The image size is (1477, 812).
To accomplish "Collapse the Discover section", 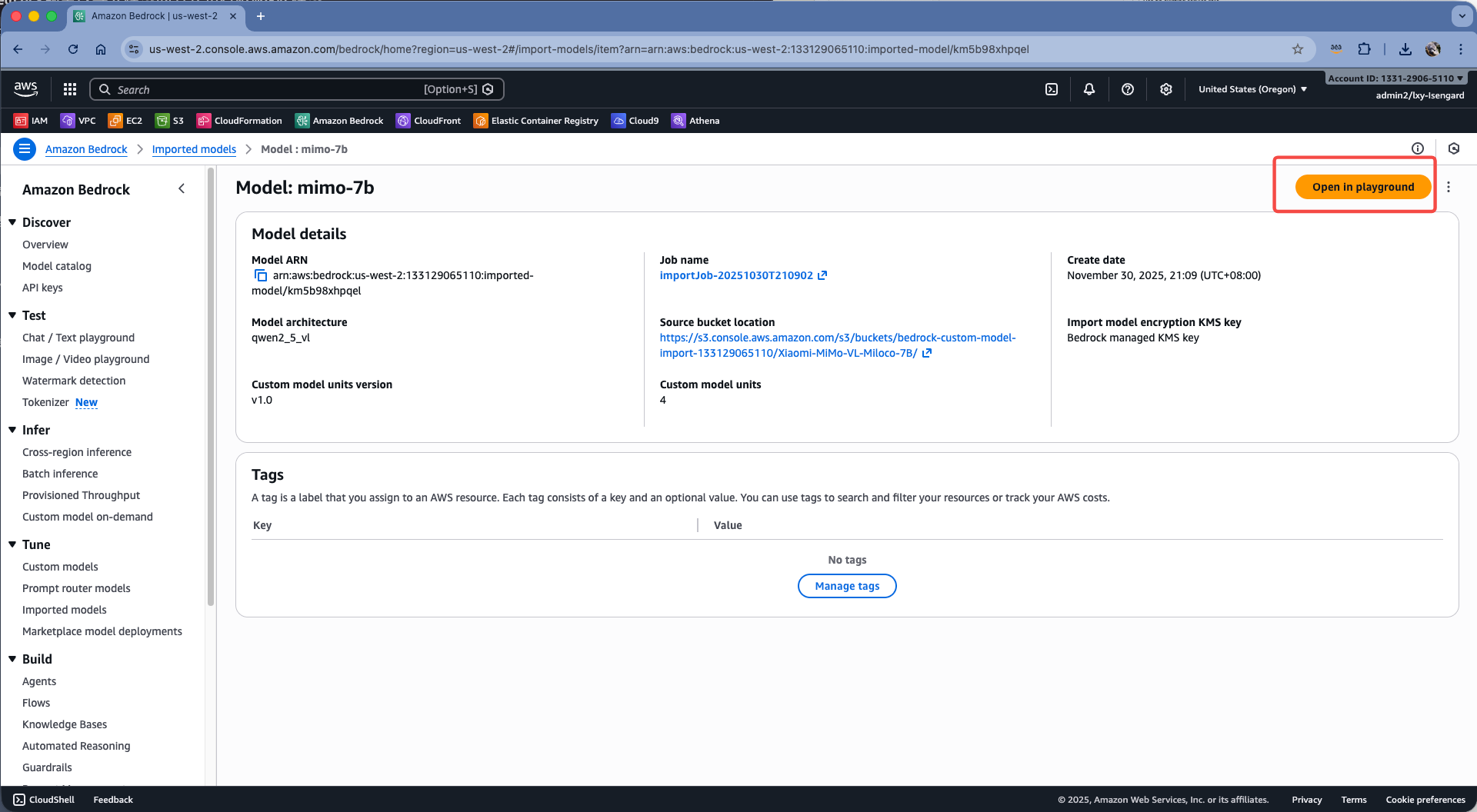I will pos(12,222).
